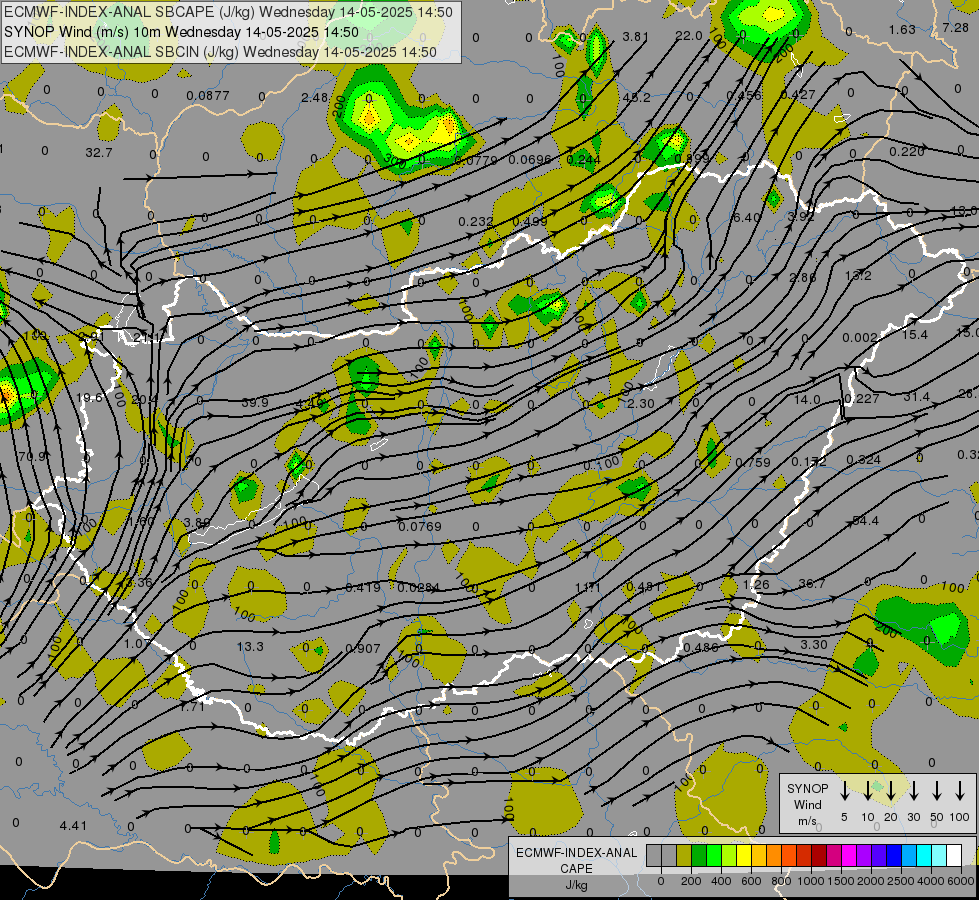Click the map value 3.30
This screenshot has width=979, height=900.
coord(814,644)
